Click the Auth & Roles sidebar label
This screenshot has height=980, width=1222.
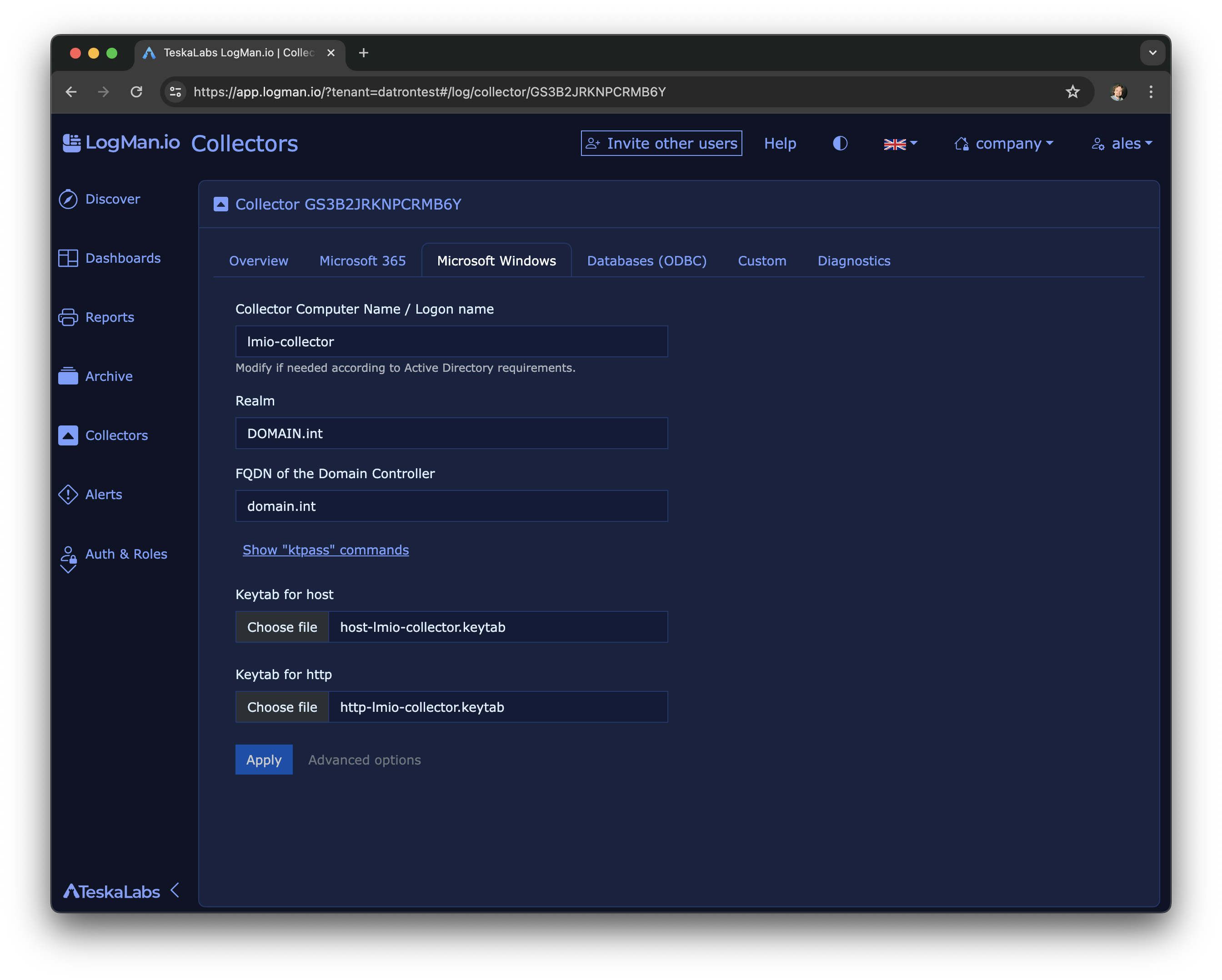(x=126, y=554)
